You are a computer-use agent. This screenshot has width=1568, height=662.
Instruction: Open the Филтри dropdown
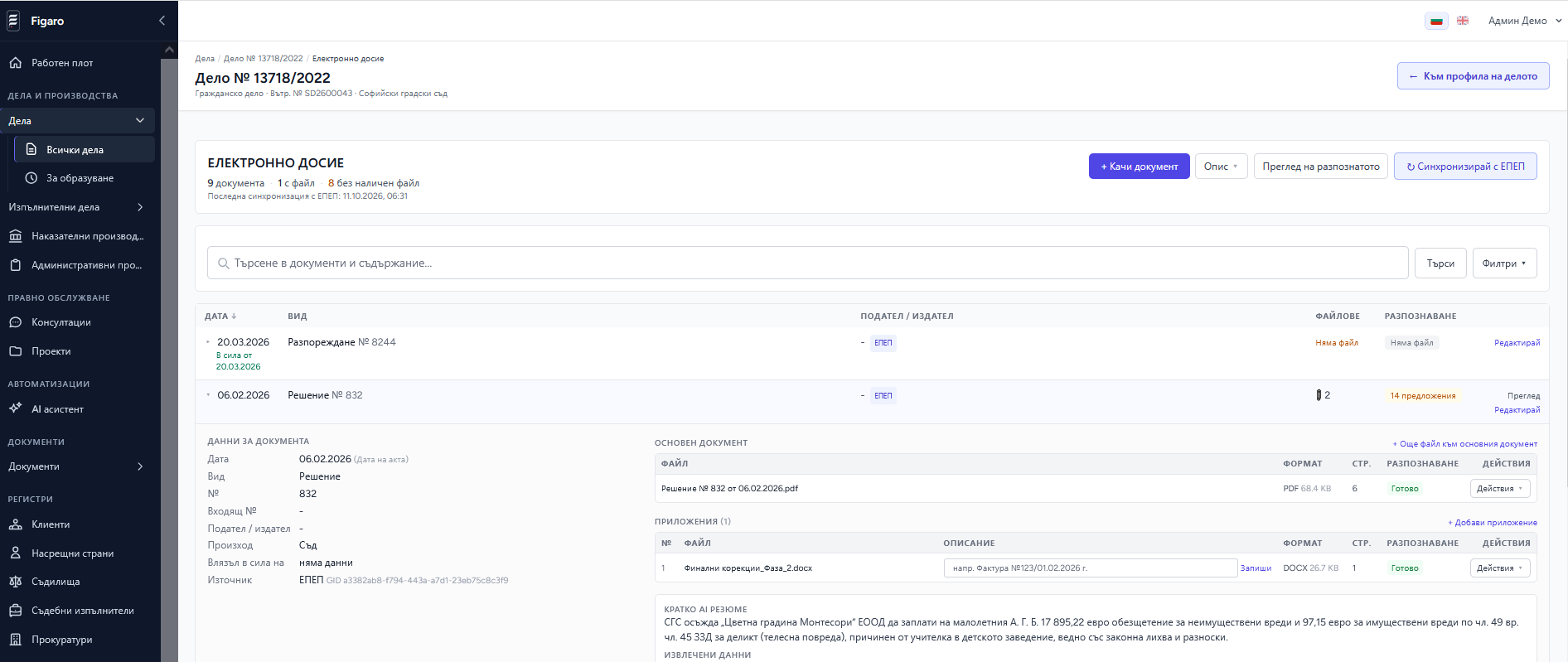pos(1504,263)
